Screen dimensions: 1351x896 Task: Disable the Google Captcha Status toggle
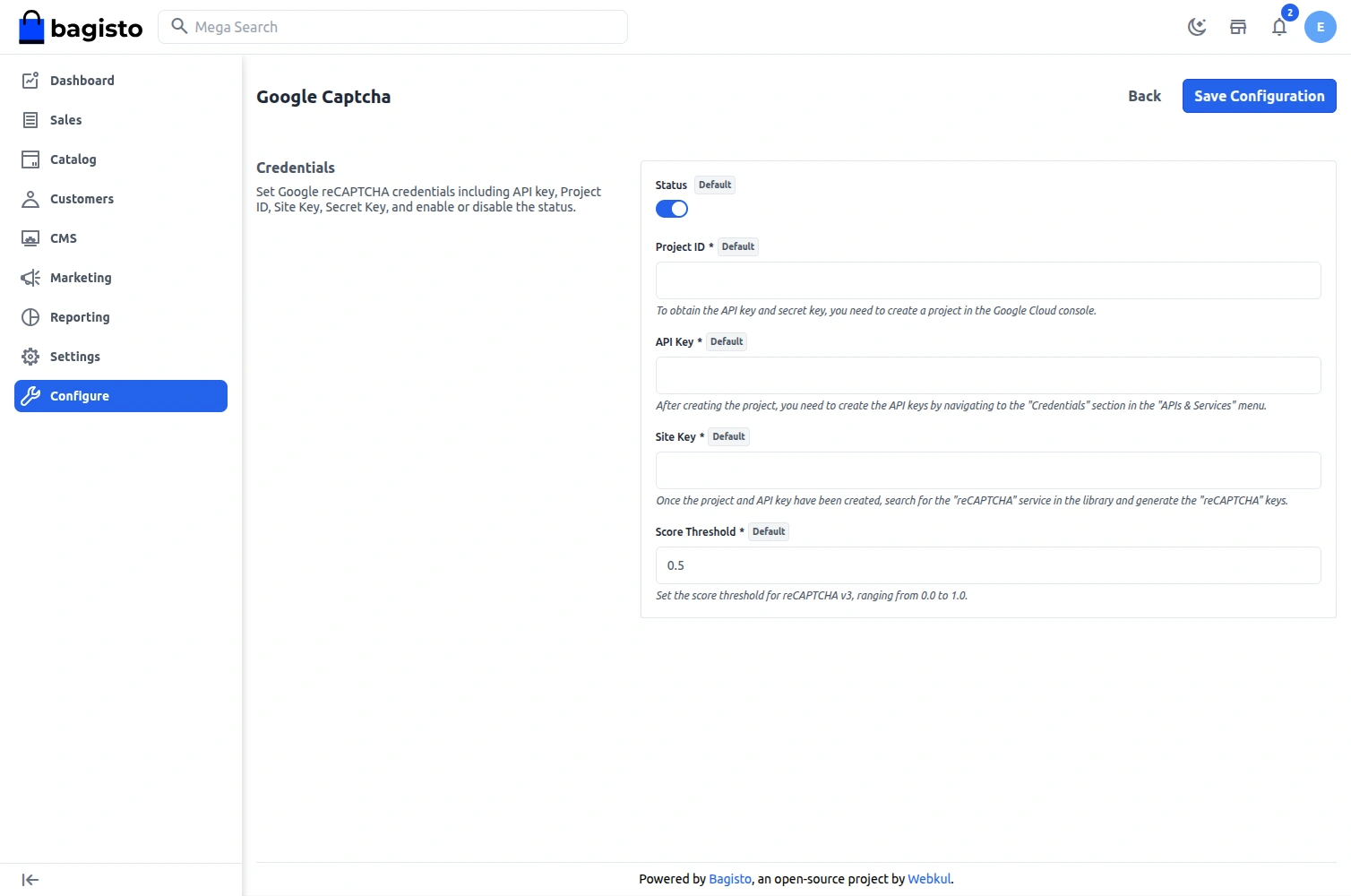pyautogui.click(x=671, y=209)
